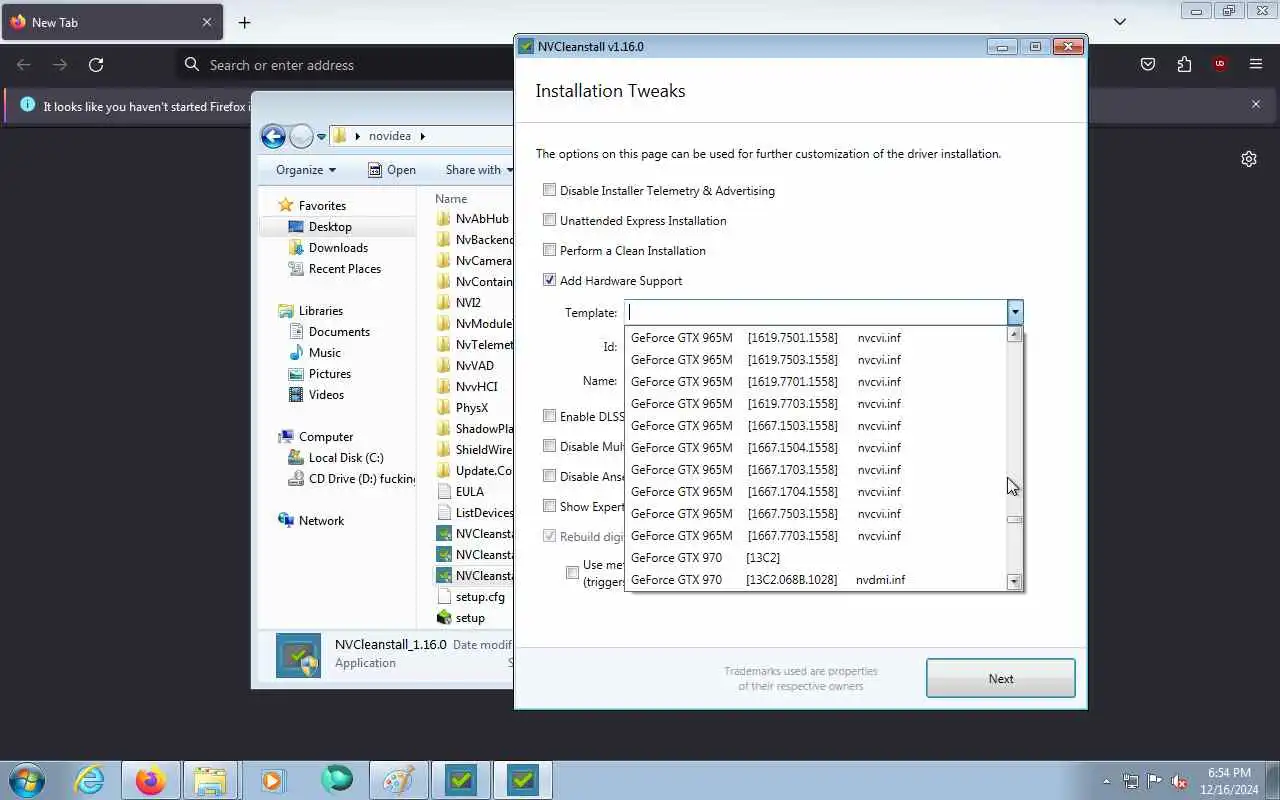Viewport: 1280px width, 800px height.
Task: Collapse the Template dropdown arrow
Action: (1015, 313)
